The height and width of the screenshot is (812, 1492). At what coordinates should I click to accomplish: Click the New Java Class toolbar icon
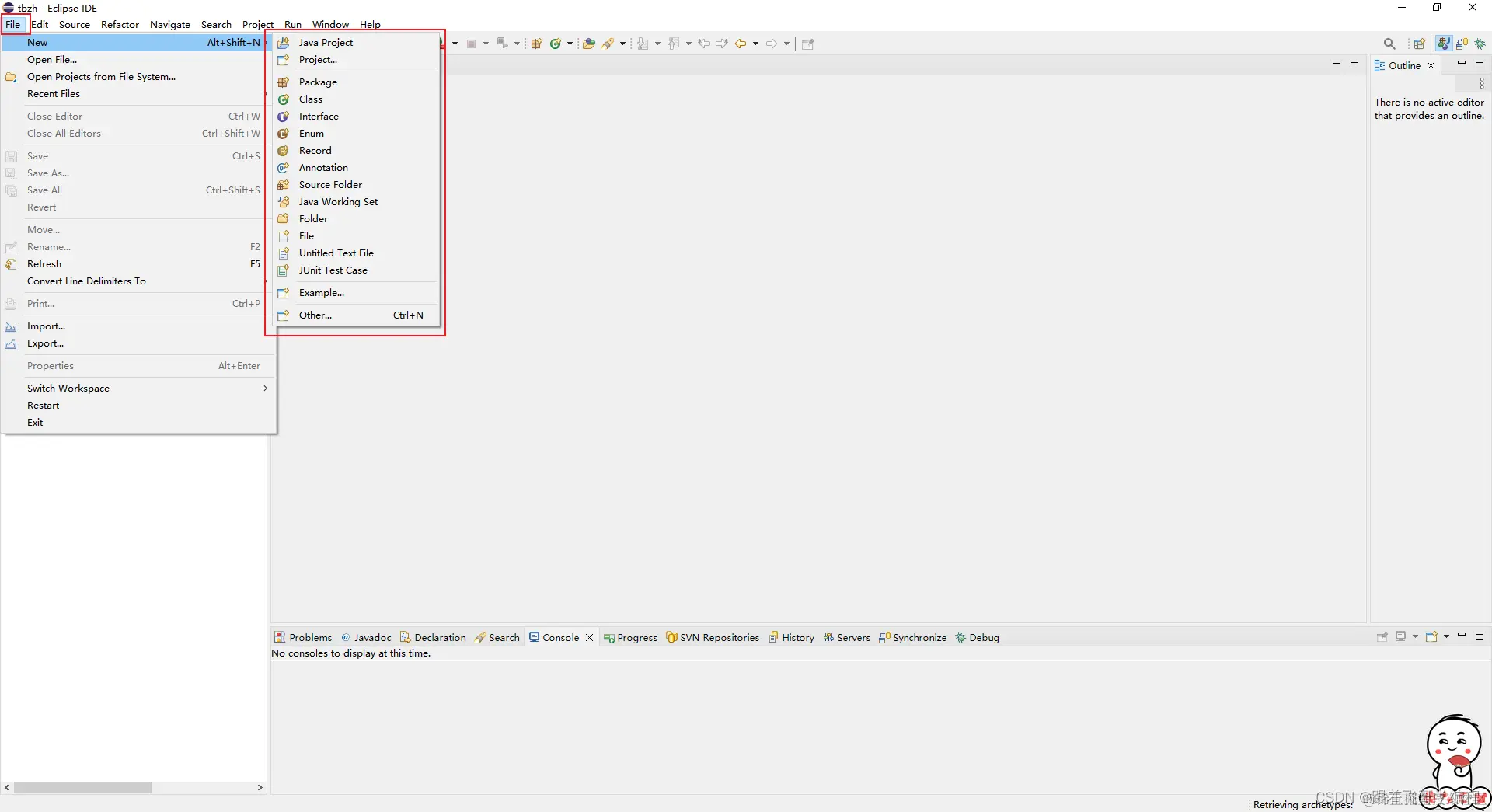[x=556, y=44]
